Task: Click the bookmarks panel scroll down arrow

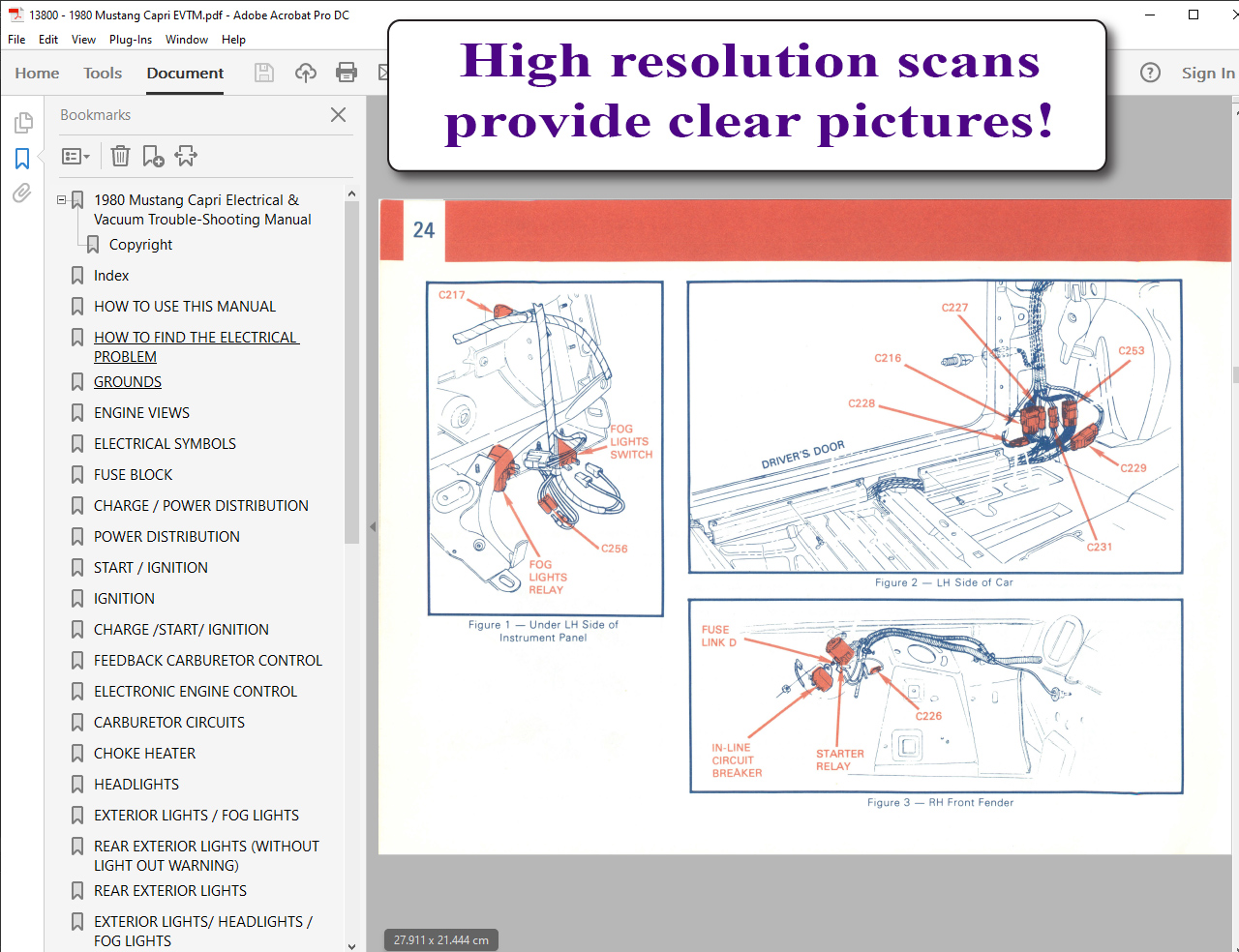Action: [351, 945]
